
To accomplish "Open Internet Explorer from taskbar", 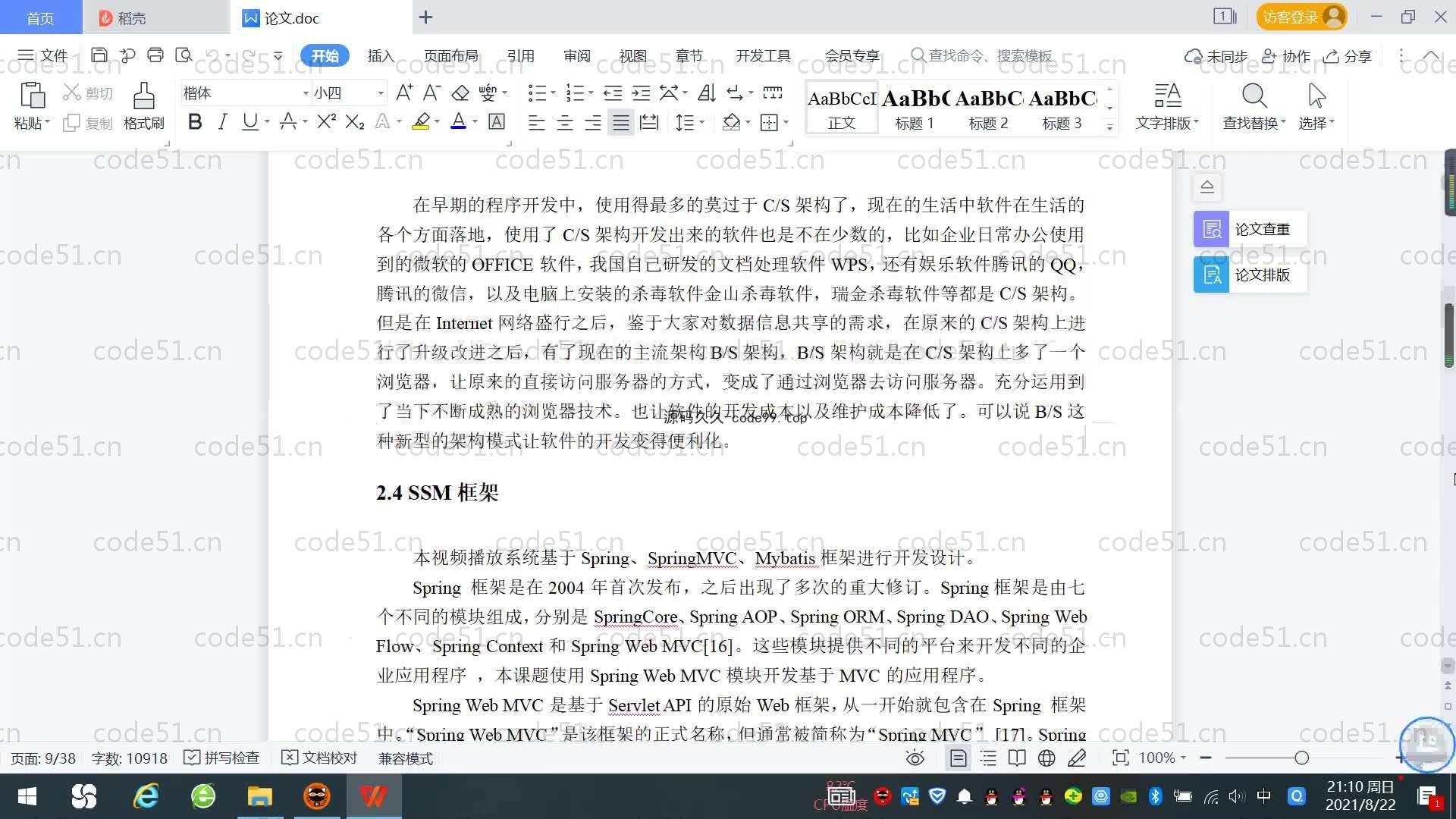I will pyautogui.click(x=146, y=796).
